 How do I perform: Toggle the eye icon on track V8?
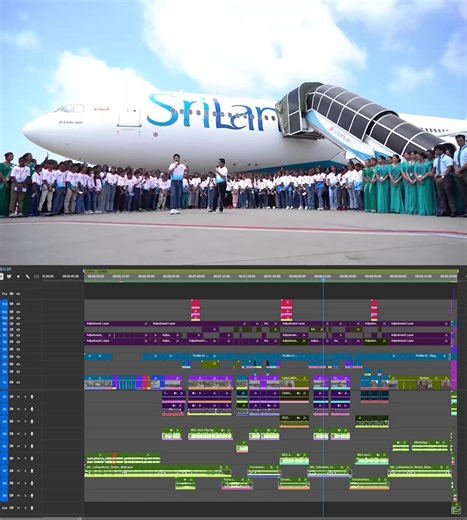(x=18, y=329)
